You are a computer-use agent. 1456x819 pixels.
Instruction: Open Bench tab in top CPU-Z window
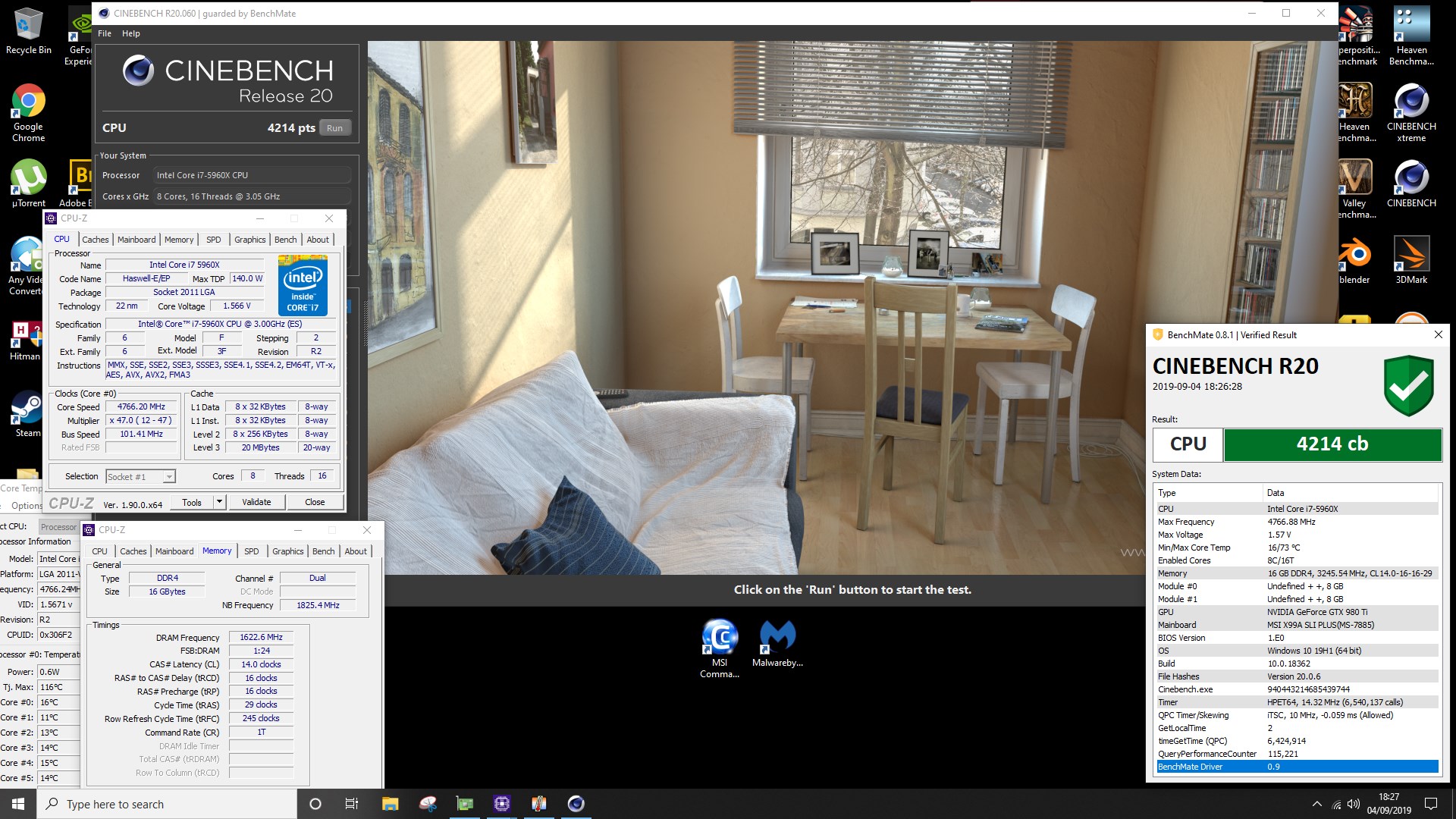pos(286,240)
